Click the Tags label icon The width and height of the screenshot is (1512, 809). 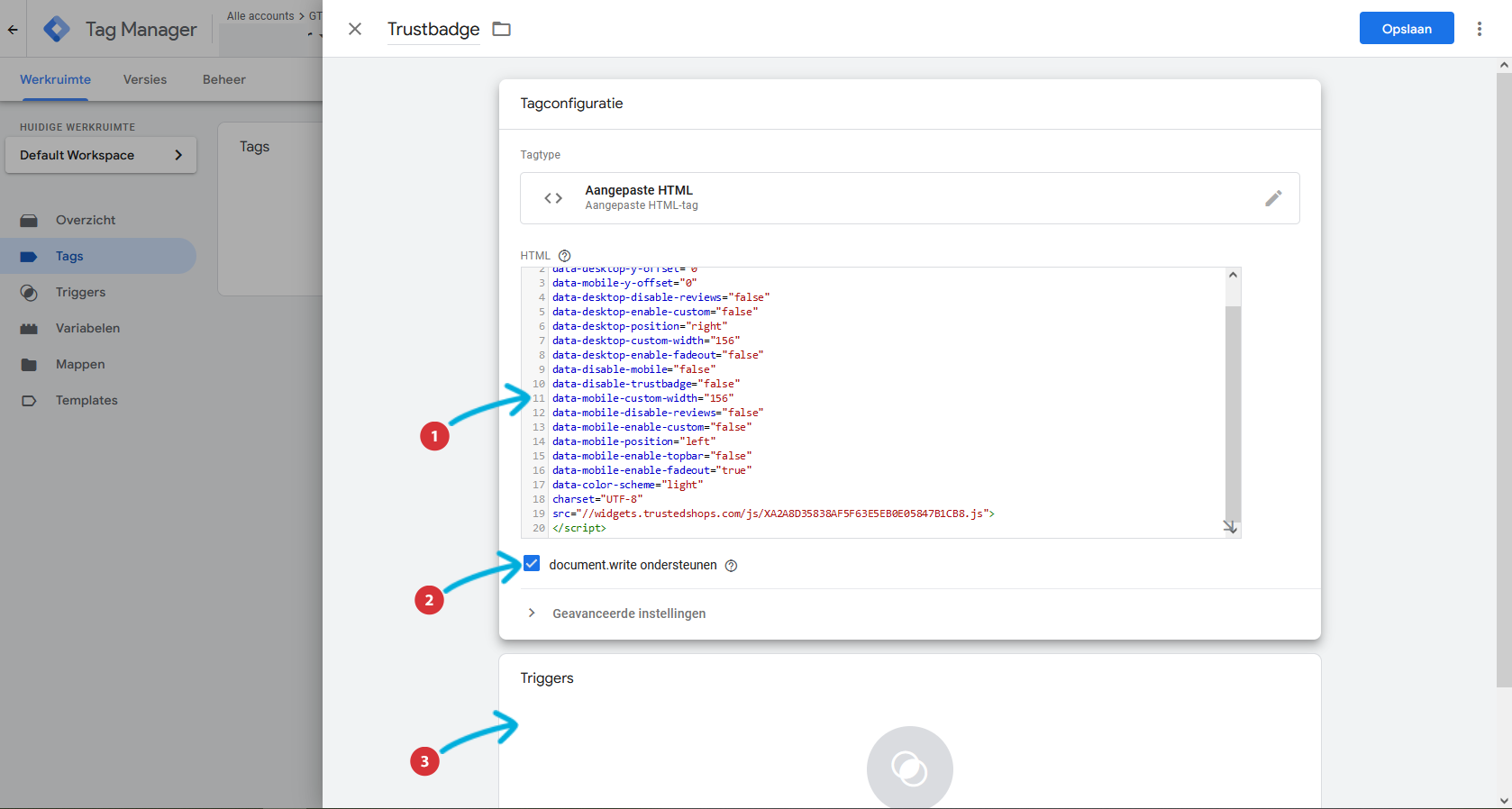click(x=29, y=257)
